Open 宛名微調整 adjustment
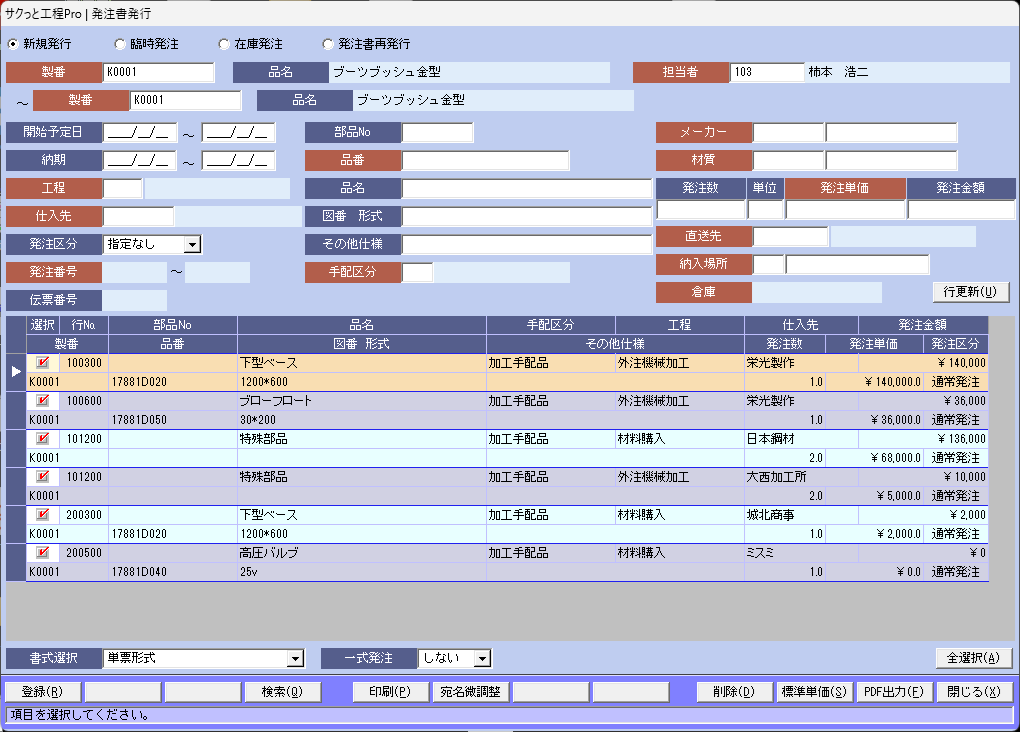Screen dimensions: 1020x732 pyautogui.click(x=470, y=692)
